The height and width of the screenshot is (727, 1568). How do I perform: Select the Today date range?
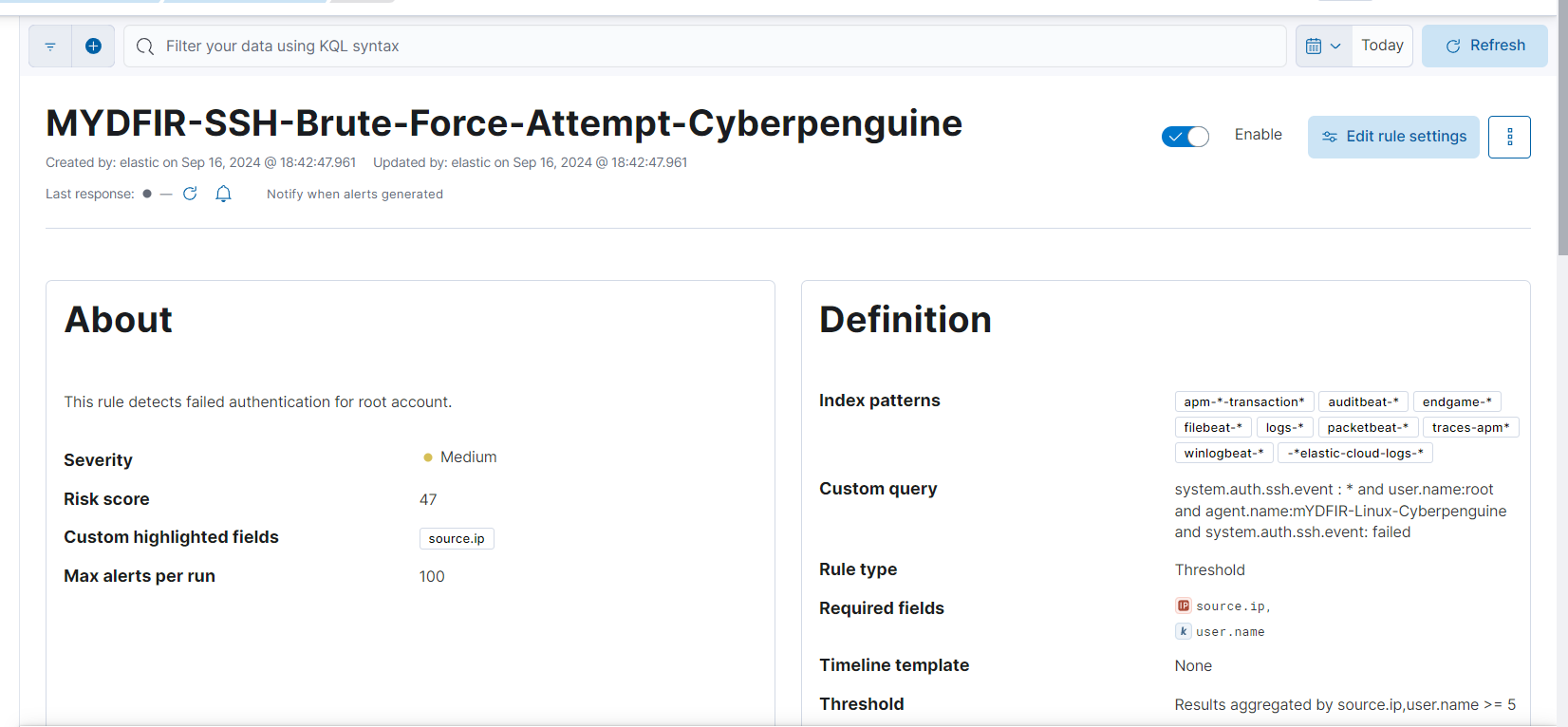point(1382,46)
